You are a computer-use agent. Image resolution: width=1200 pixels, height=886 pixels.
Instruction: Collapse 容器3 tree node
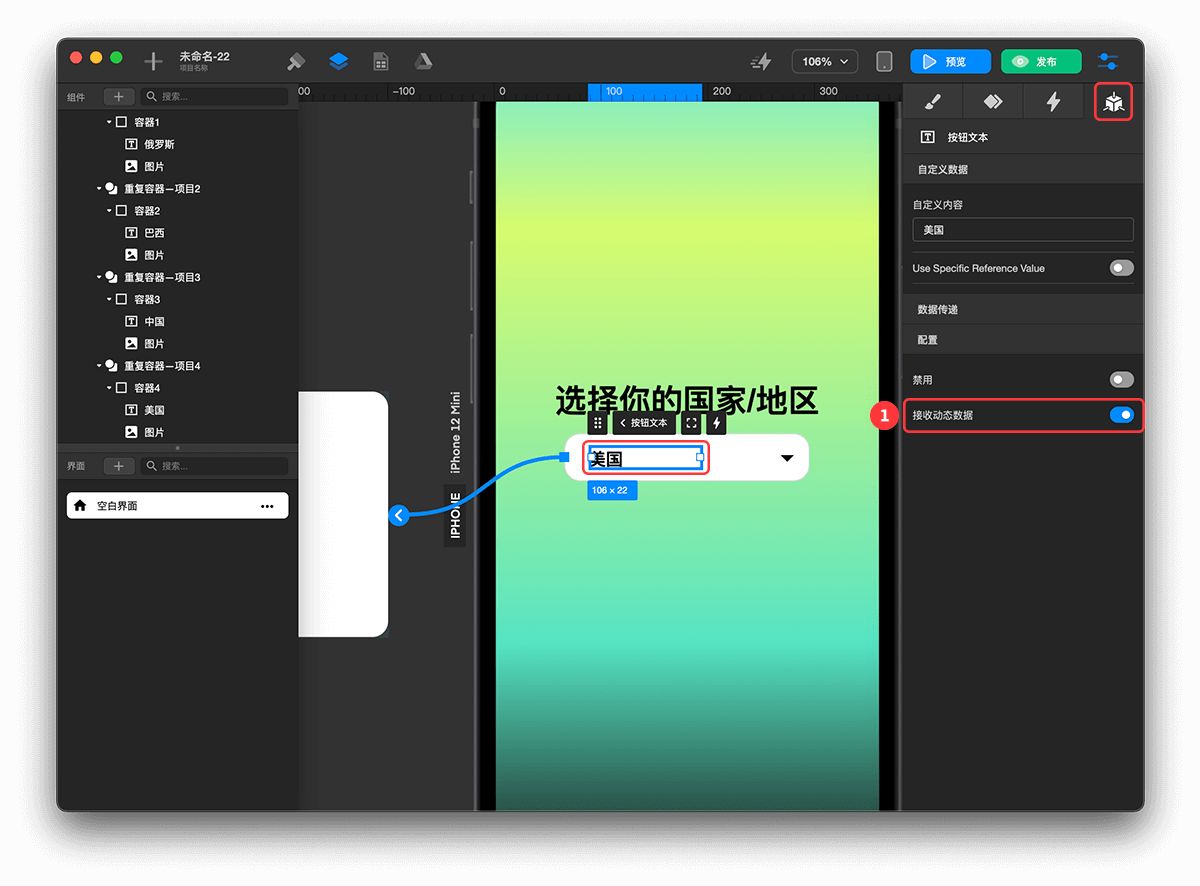[109, 299]
